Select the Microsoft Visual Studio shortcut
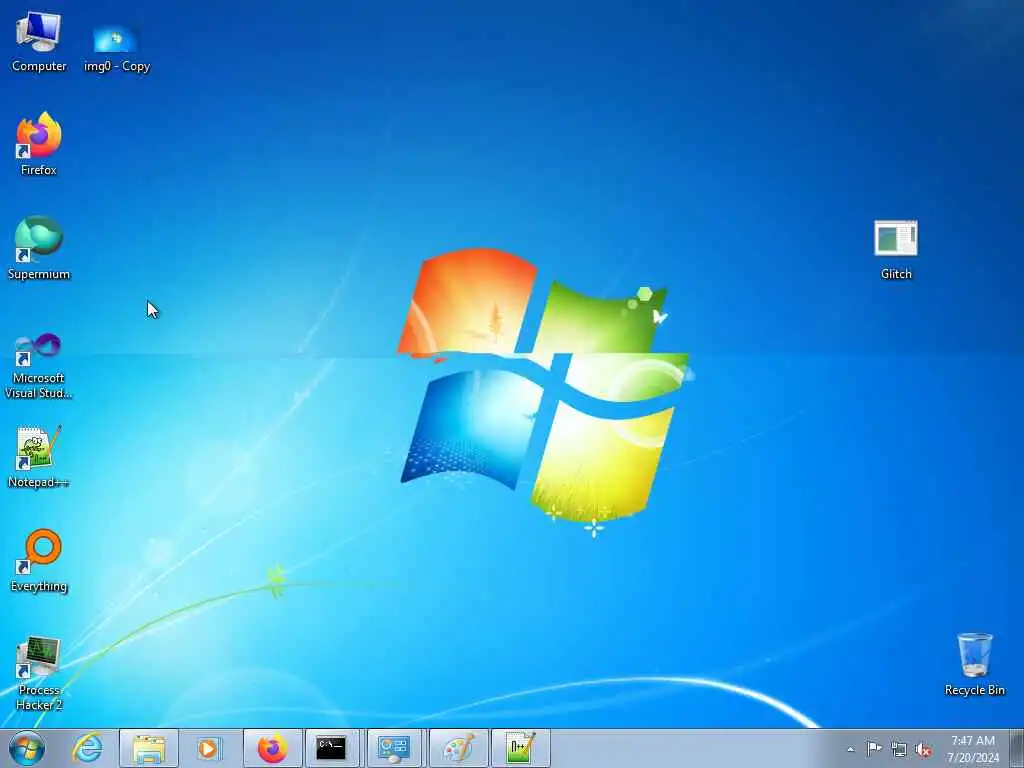The width and height of the screenshot is (1024, 768). [39, 366]
